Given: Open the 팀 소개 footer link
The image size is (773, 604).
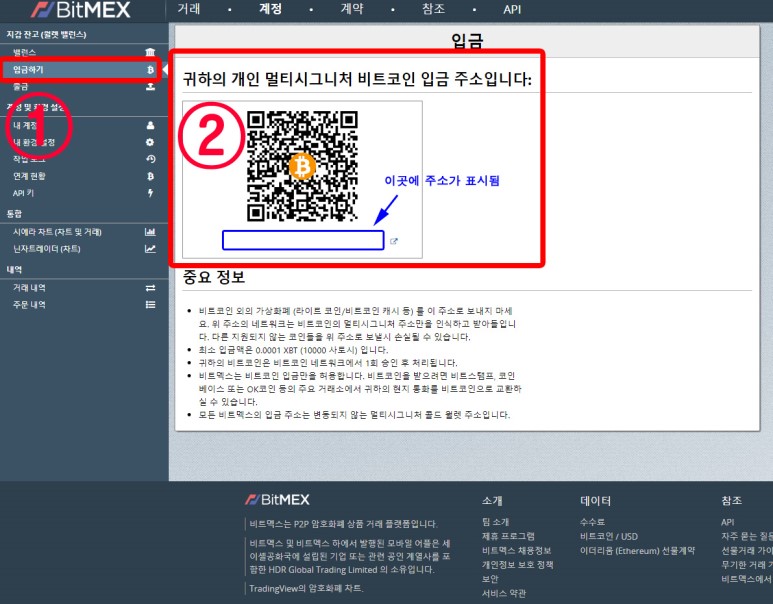Looking at the screenshot, I should (495, 522).
